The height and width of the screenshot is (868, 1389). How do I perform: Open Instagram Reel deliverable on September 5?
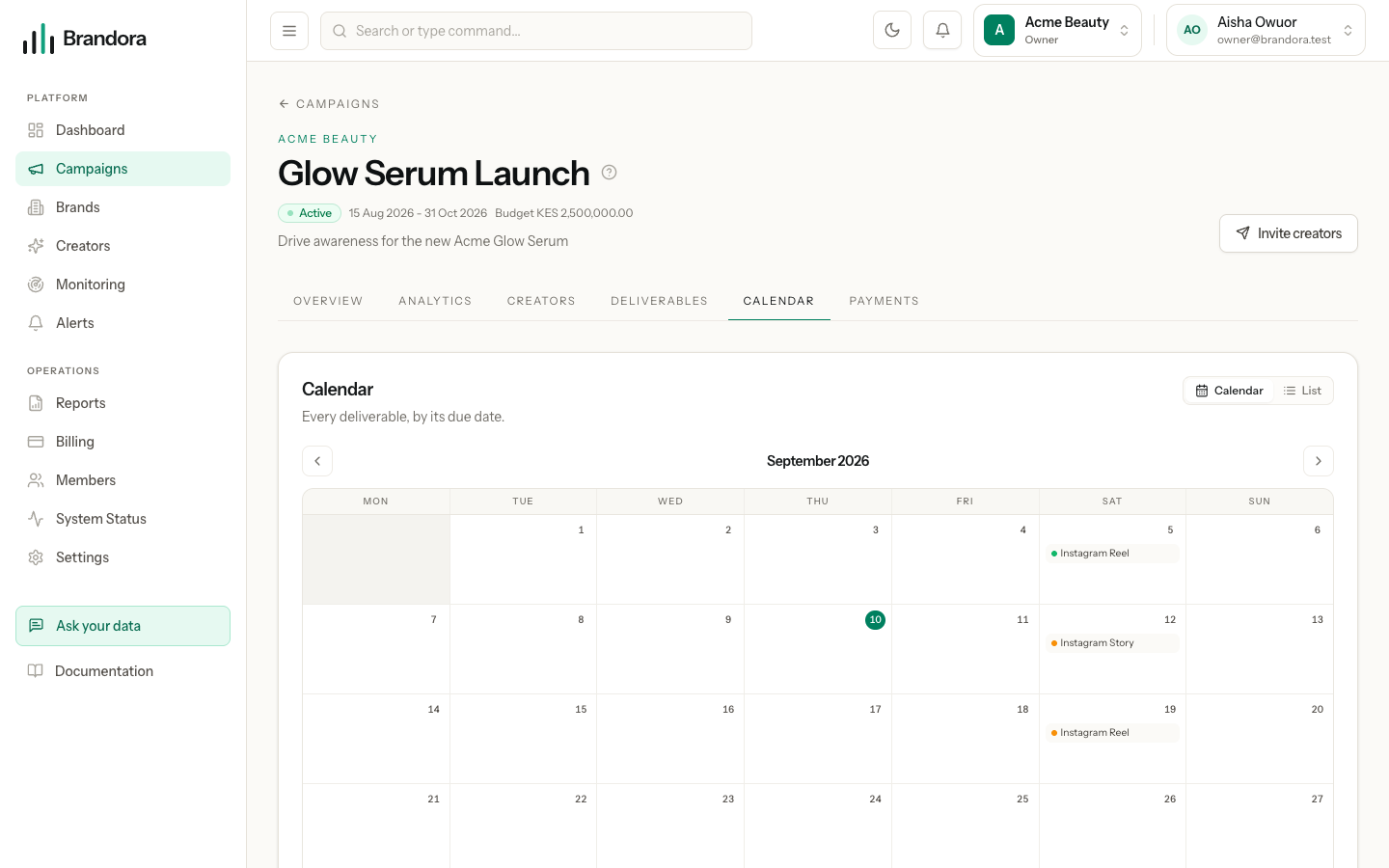[x=1112, y=554]
